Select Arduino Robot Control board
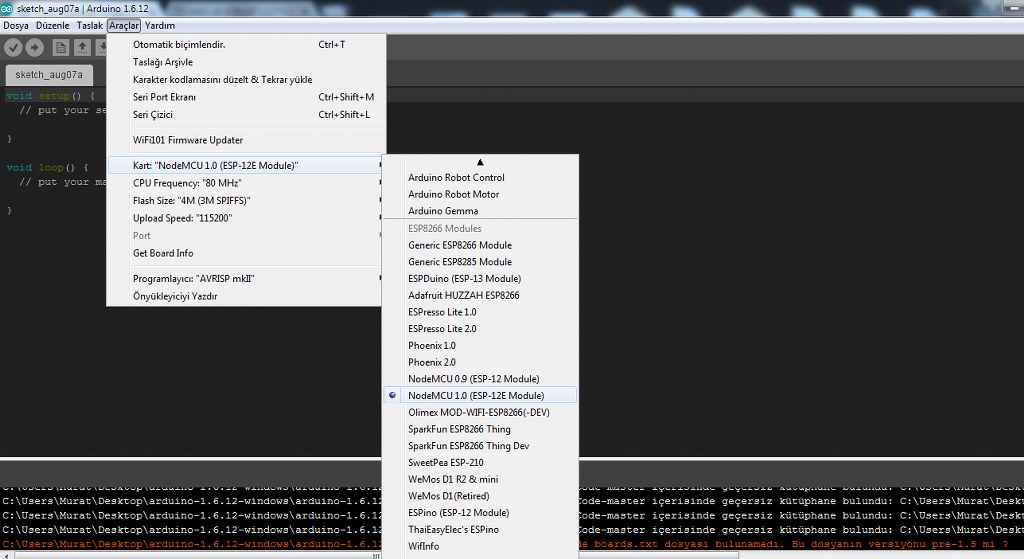This screenshot has width=1024, height=559. [480, 177]
